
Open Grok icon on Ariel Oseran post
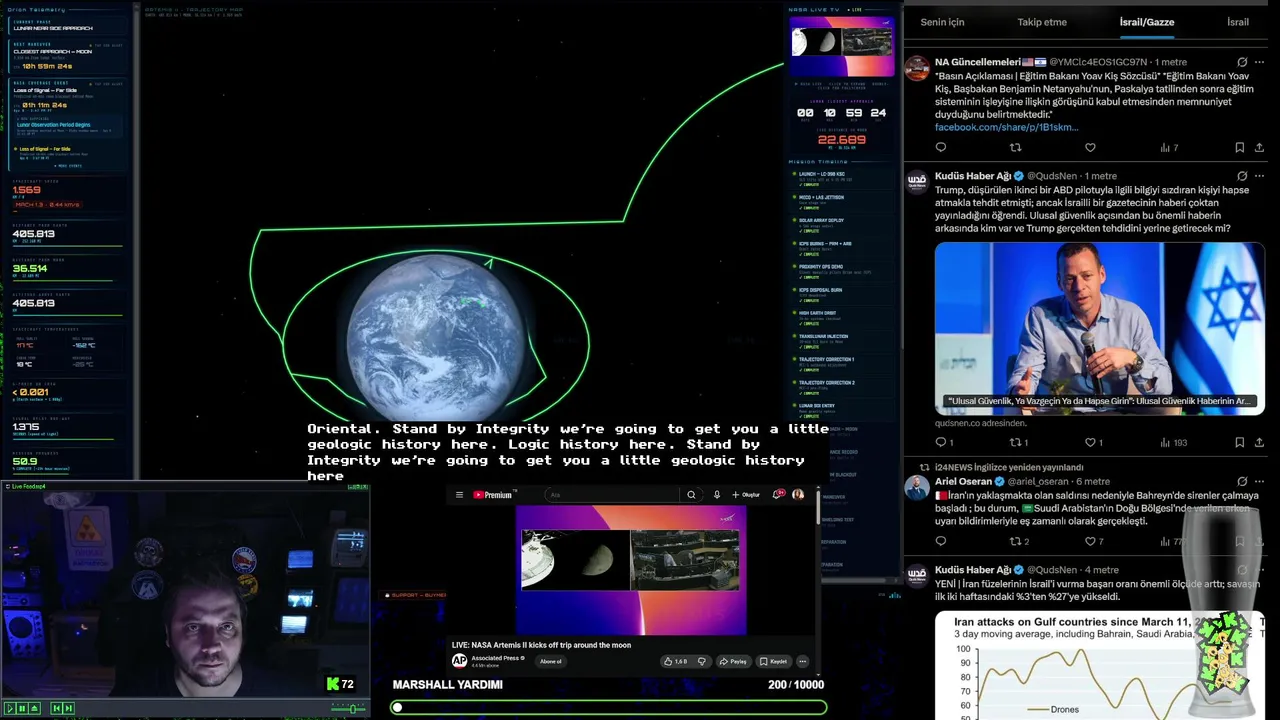pos(1242,481)
